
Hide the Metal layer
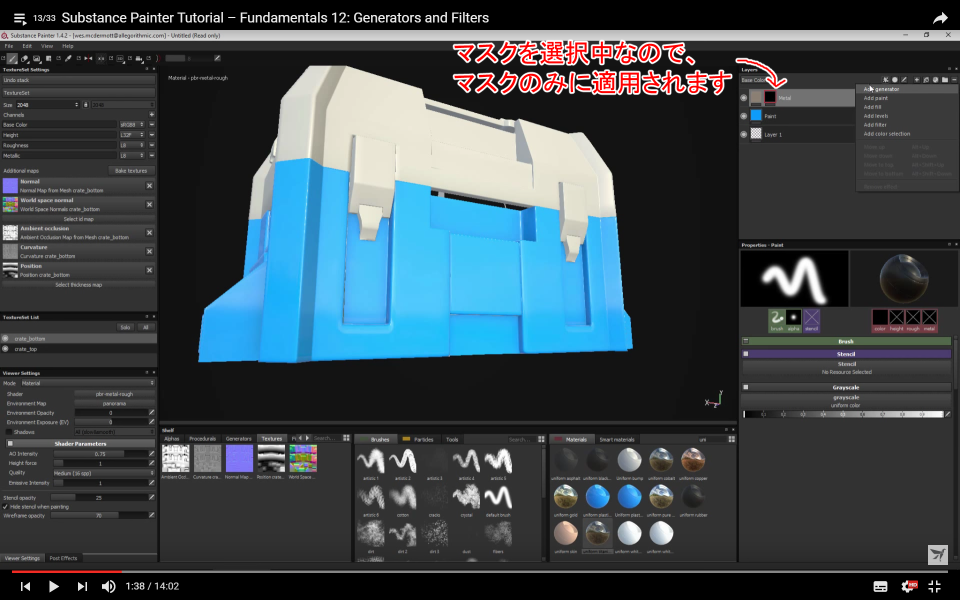tap(744, 97)
